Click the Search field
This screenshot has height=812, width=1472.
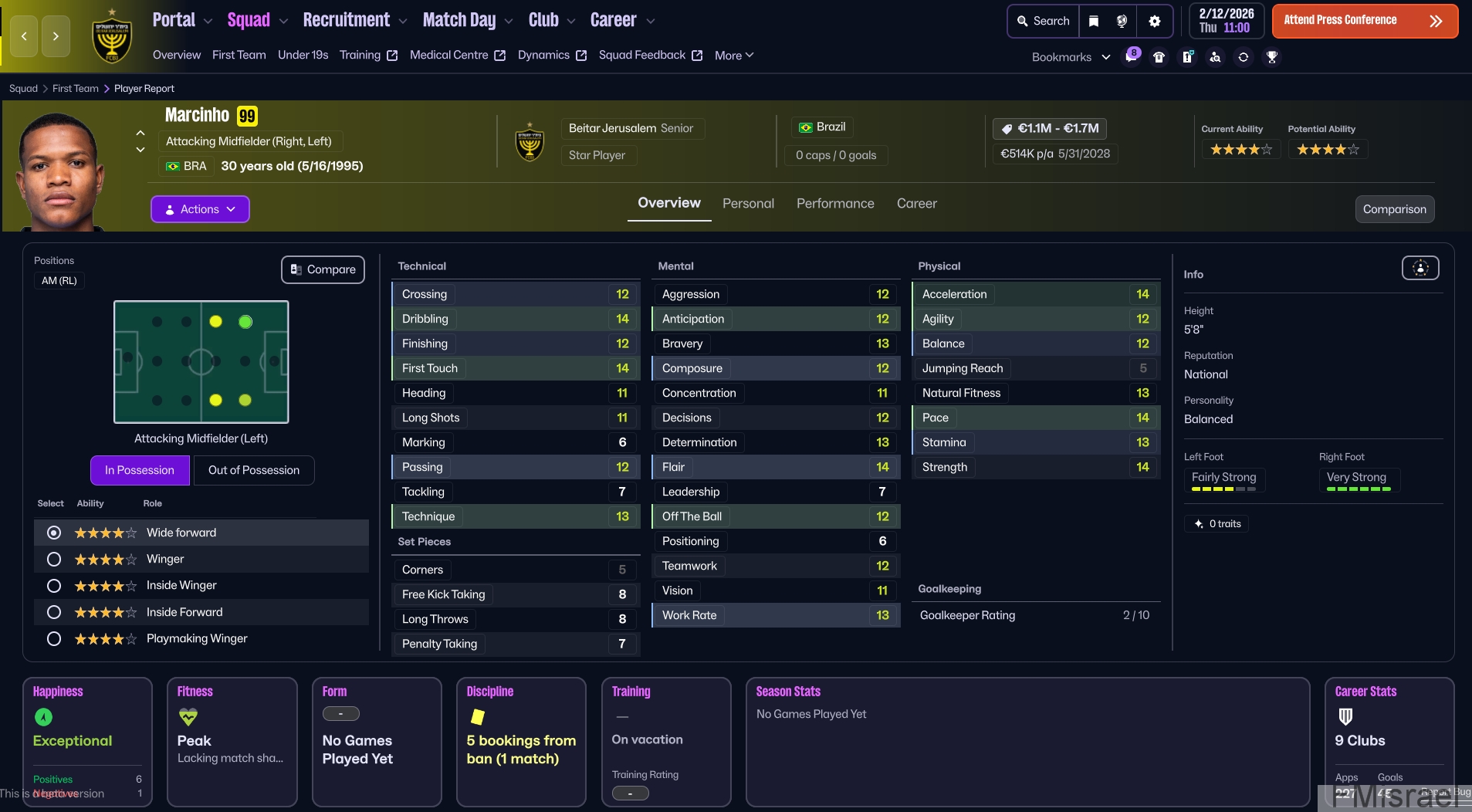1044,22
